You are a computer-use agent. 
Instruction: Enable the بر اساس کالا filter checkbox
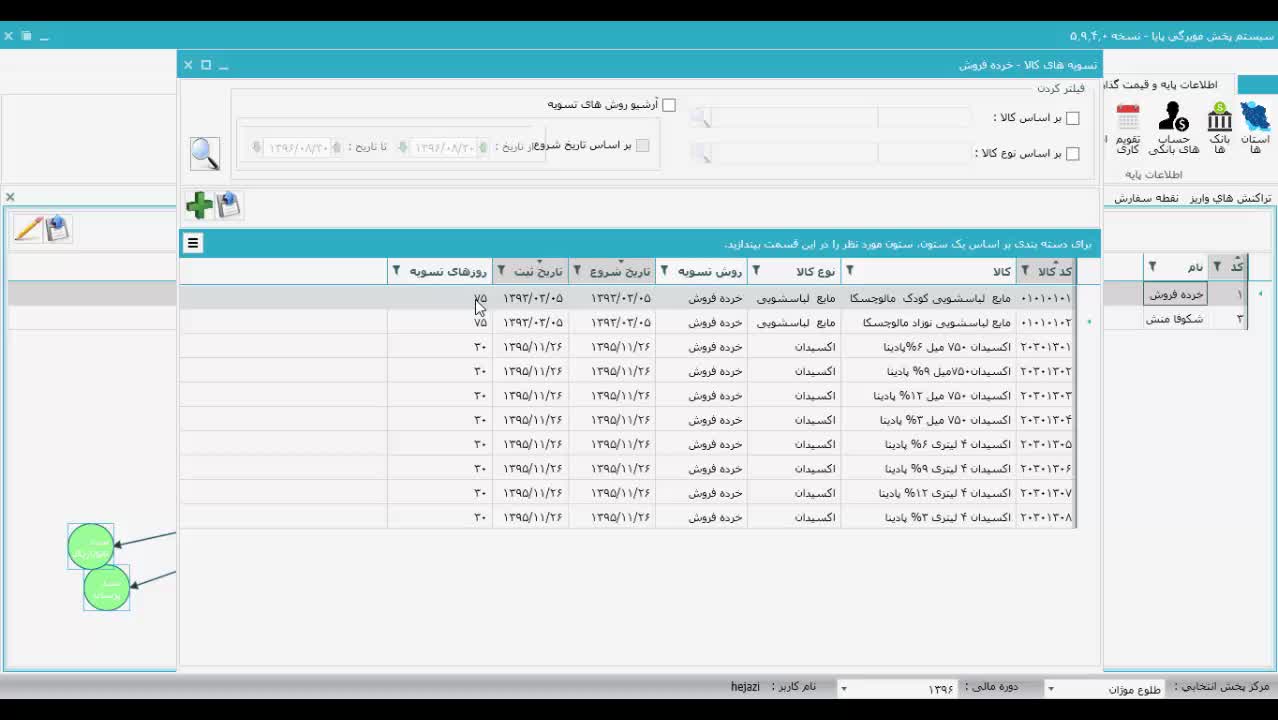click(x=1073, y=118)
